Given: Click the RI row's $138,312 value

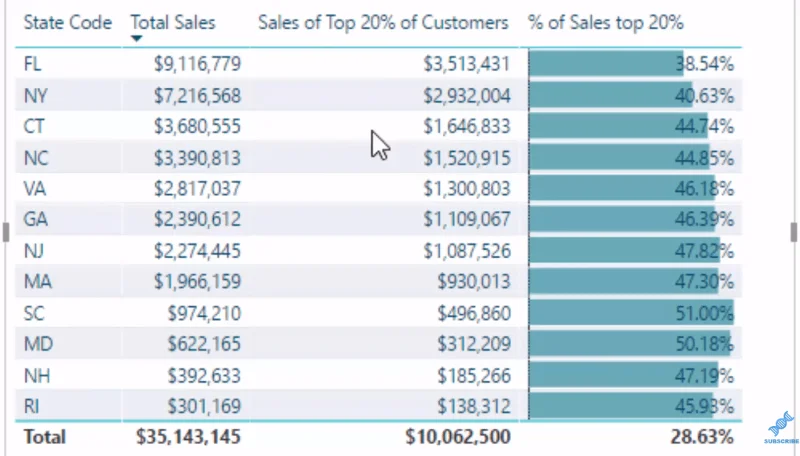Looking at the screenshot, I should tap(473, 406).
